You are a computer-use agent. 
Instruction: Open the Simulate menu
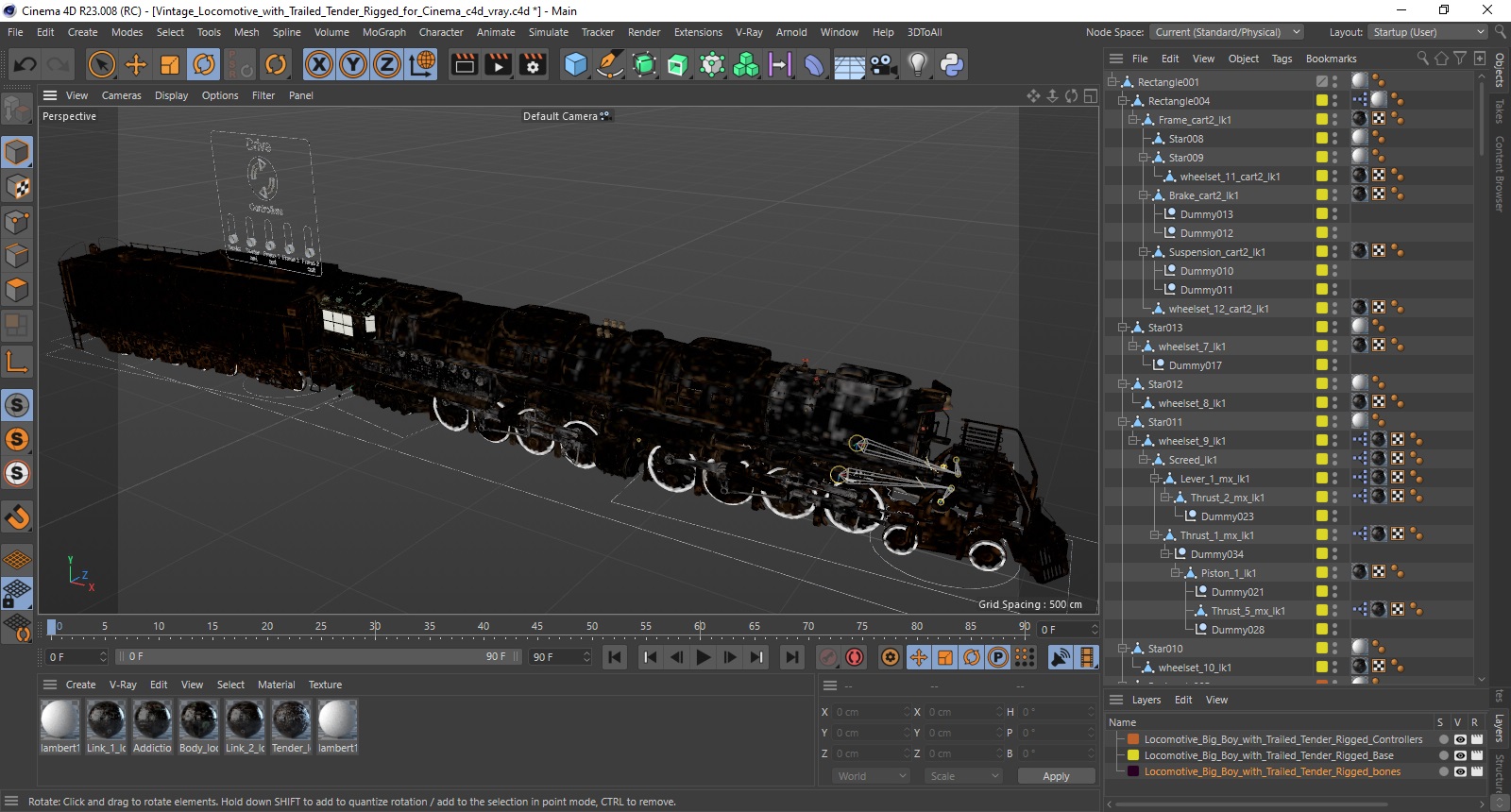pyautogui.click(x=548, y=32)
